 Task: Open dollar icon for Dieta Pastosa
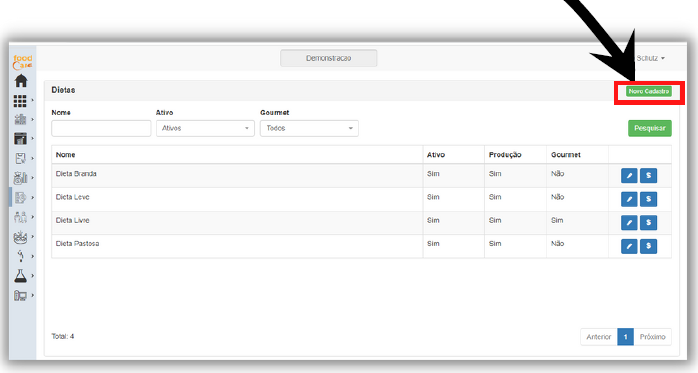(x=649, y=246)
